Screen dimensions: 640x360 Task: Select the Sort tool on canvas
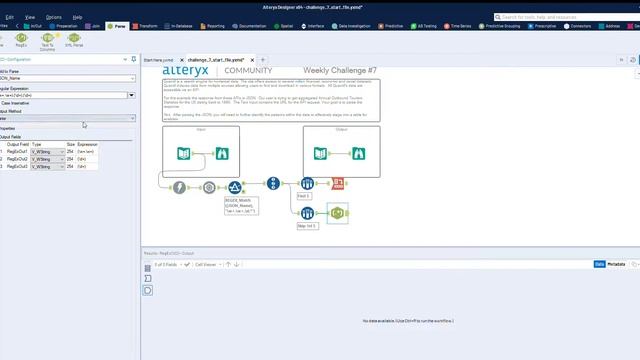point(273,183)
